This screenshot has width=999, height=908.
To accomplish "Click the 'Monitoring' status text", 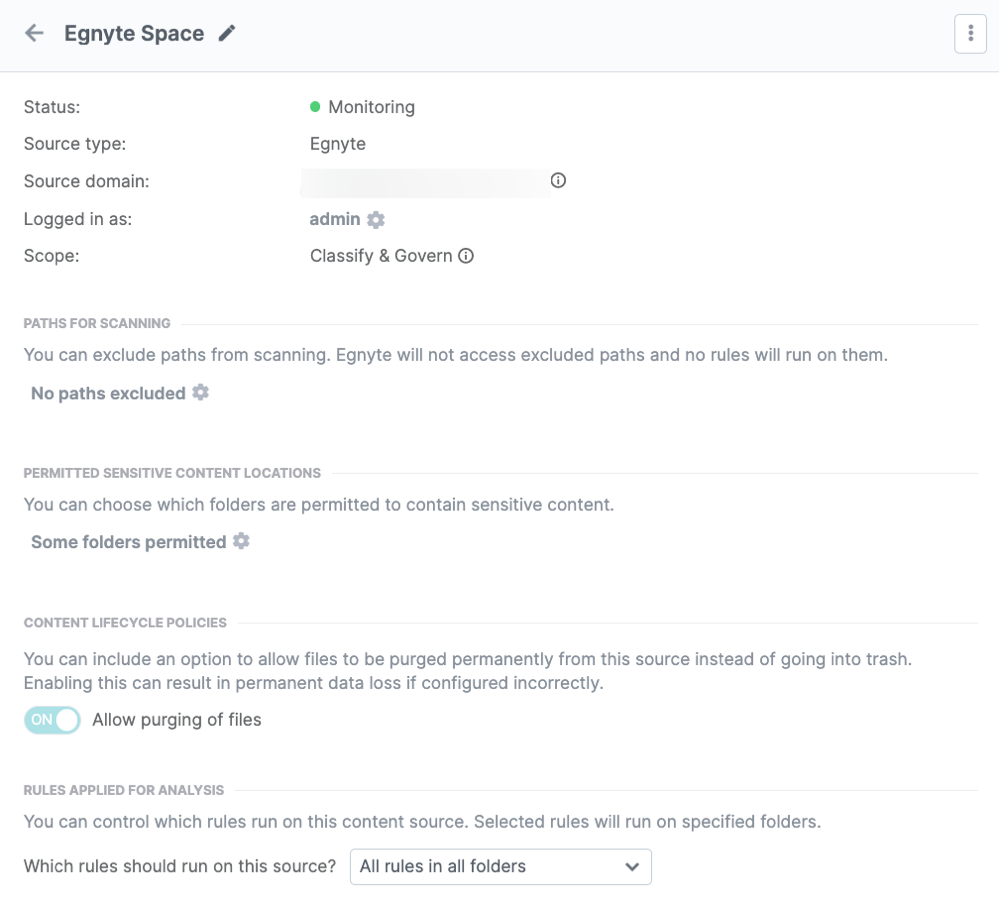I will coord(371,107).
